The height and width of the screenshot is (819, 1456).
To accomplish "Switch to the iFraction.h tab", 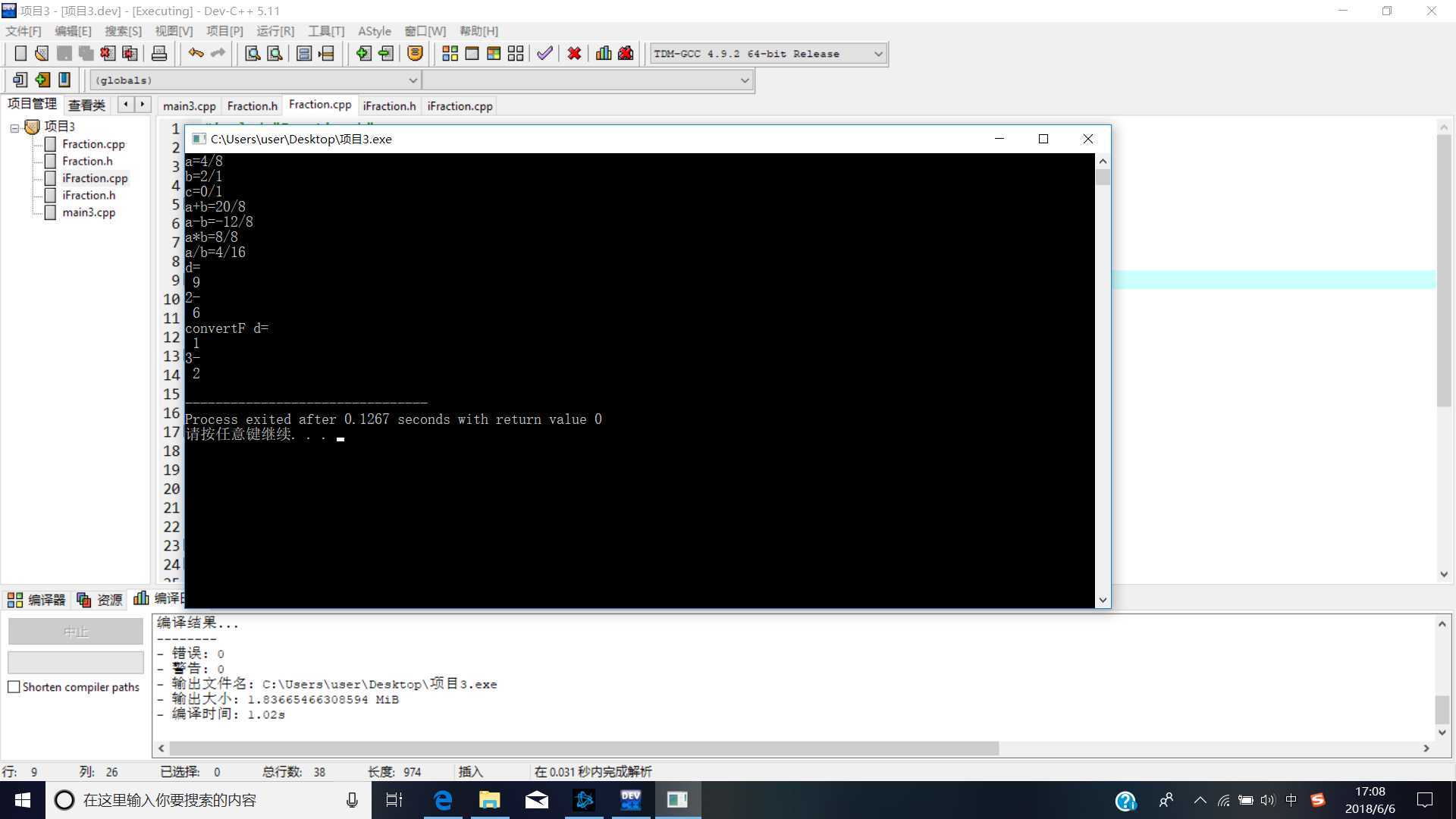I will pos(390,105).
